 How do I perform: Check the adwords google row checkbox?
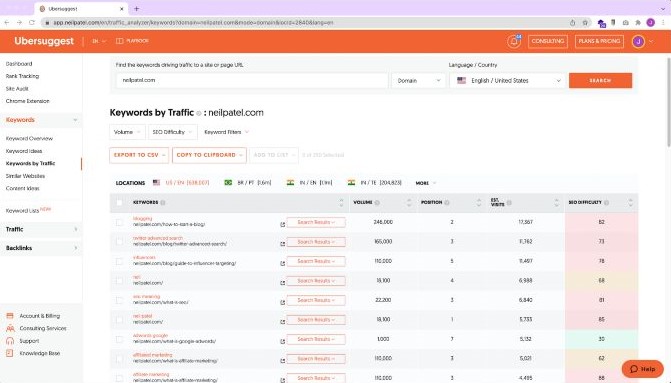coord(119,339)
